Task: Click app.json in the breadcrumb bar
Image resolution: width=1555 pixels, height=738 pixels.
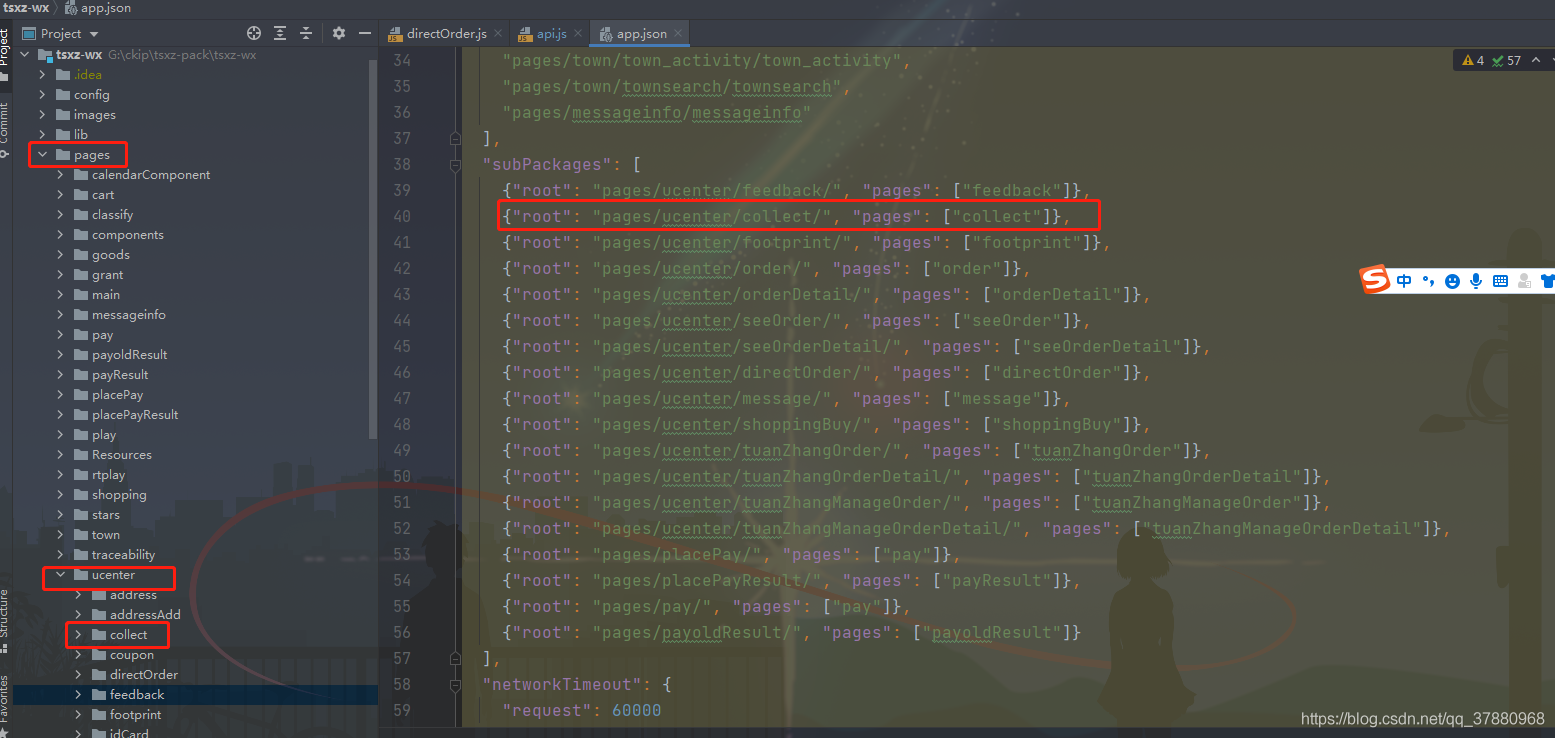Action: point(97,8)
